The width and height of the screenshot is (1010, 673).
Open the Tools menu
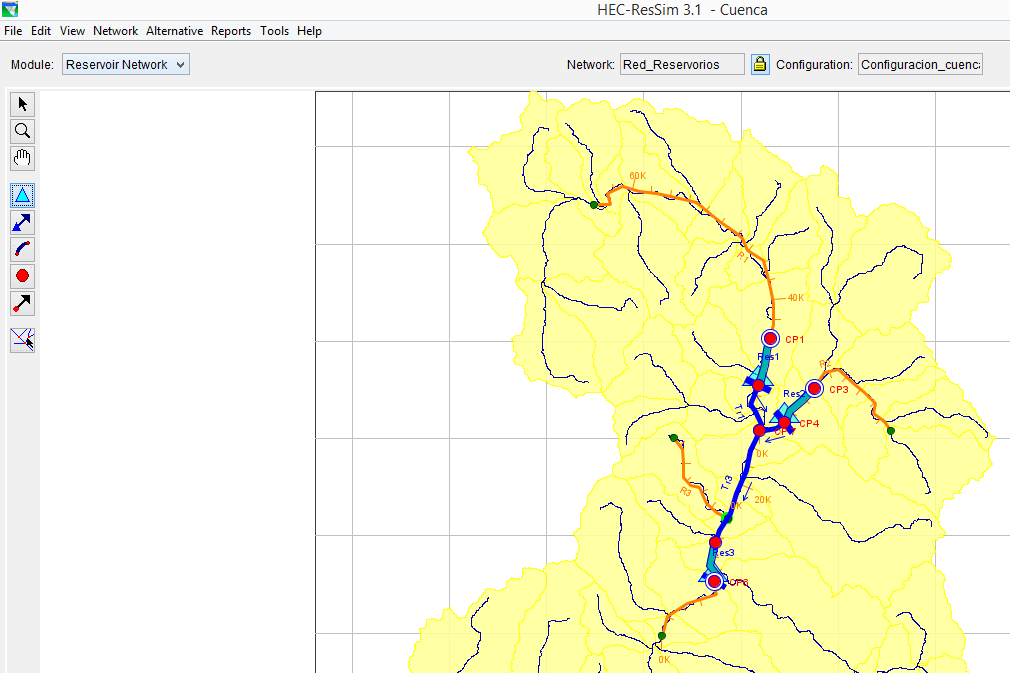[274, 31]
